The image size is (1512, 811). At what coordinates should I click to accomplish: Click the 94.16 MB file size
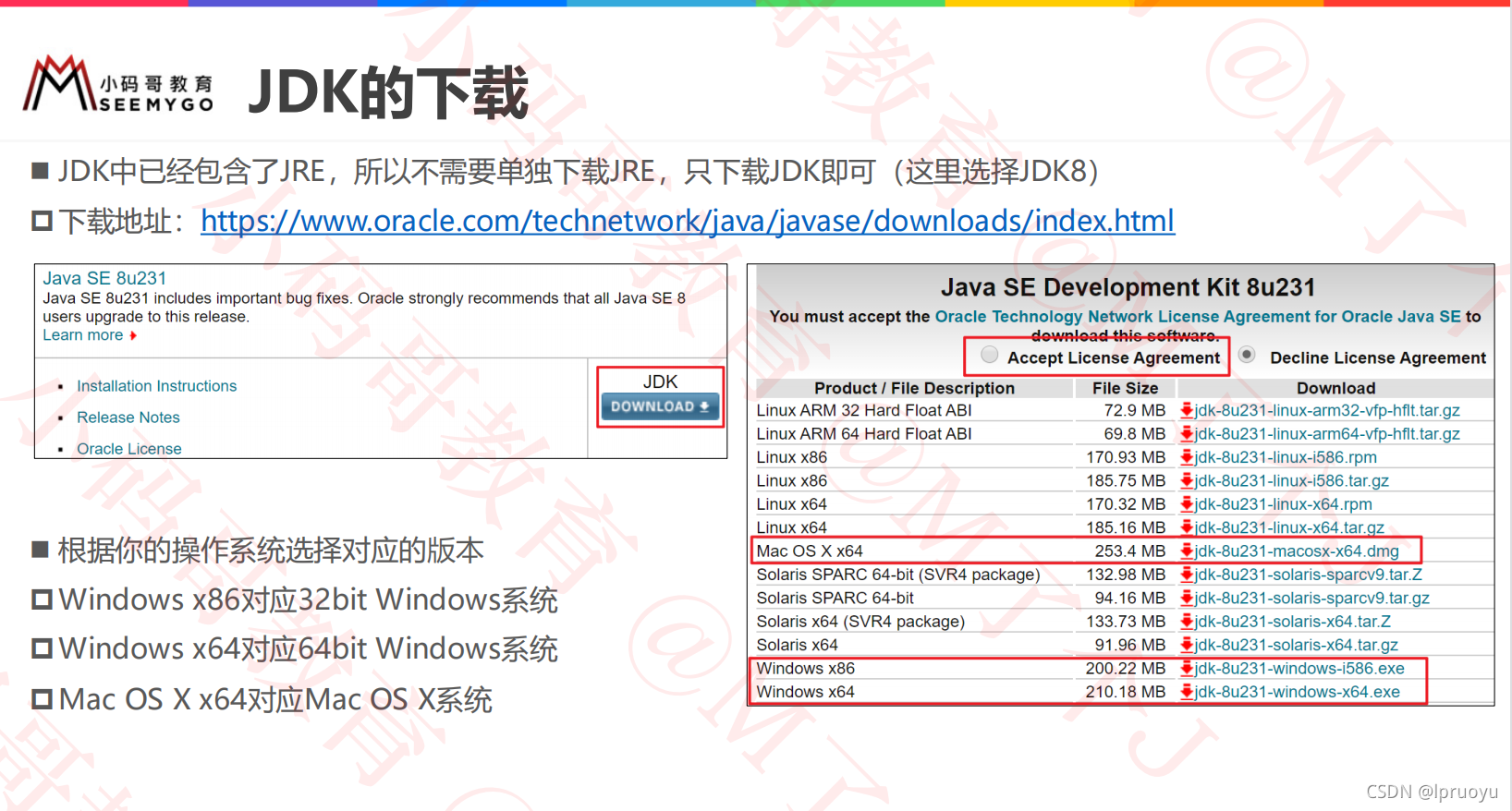(1129, 599)
